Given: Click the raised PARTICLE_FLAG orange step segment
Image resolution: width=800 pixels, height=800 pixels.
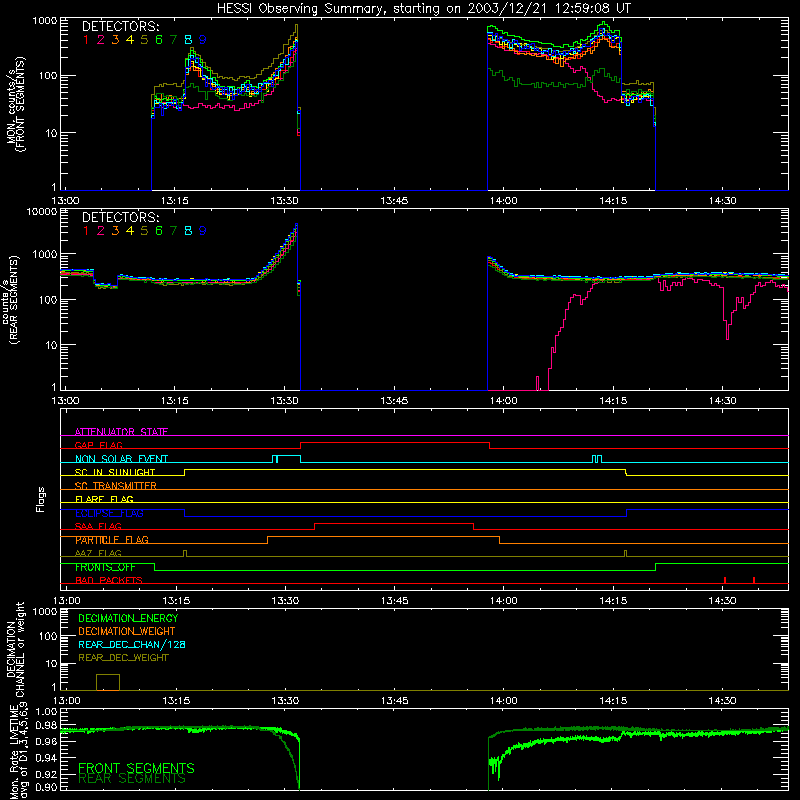Looking at the screenshot, I should pos(384,537).
